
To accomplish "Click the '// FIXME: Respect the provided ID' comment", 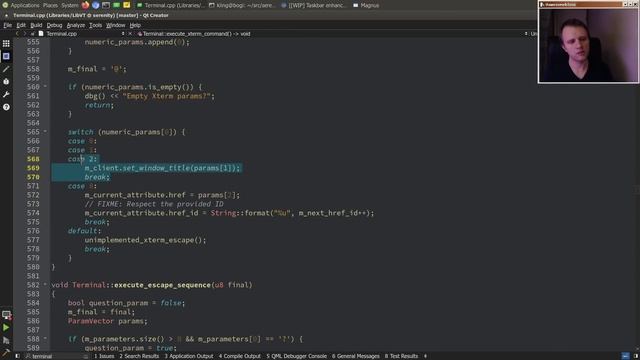I will pyautogui.click(x=154, y=204).
